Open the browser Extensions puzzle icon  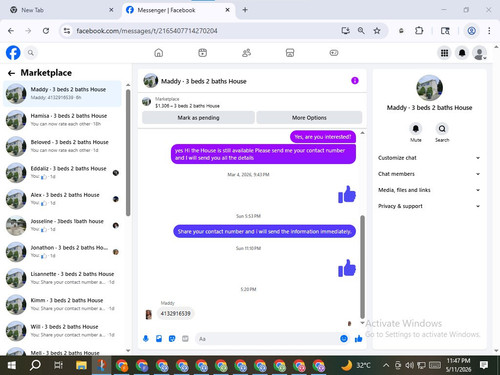pos(419,31)
